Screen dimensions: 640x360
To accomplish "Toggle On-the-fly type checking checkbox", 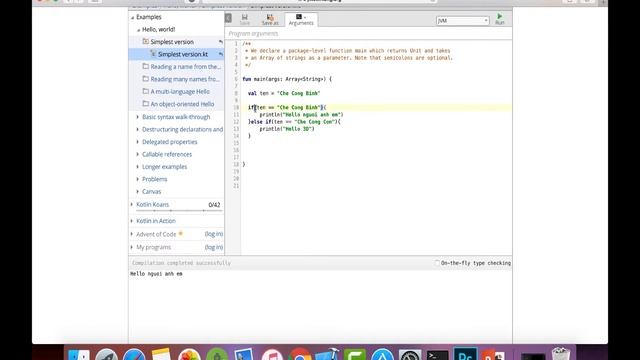I will coord(437,263).
